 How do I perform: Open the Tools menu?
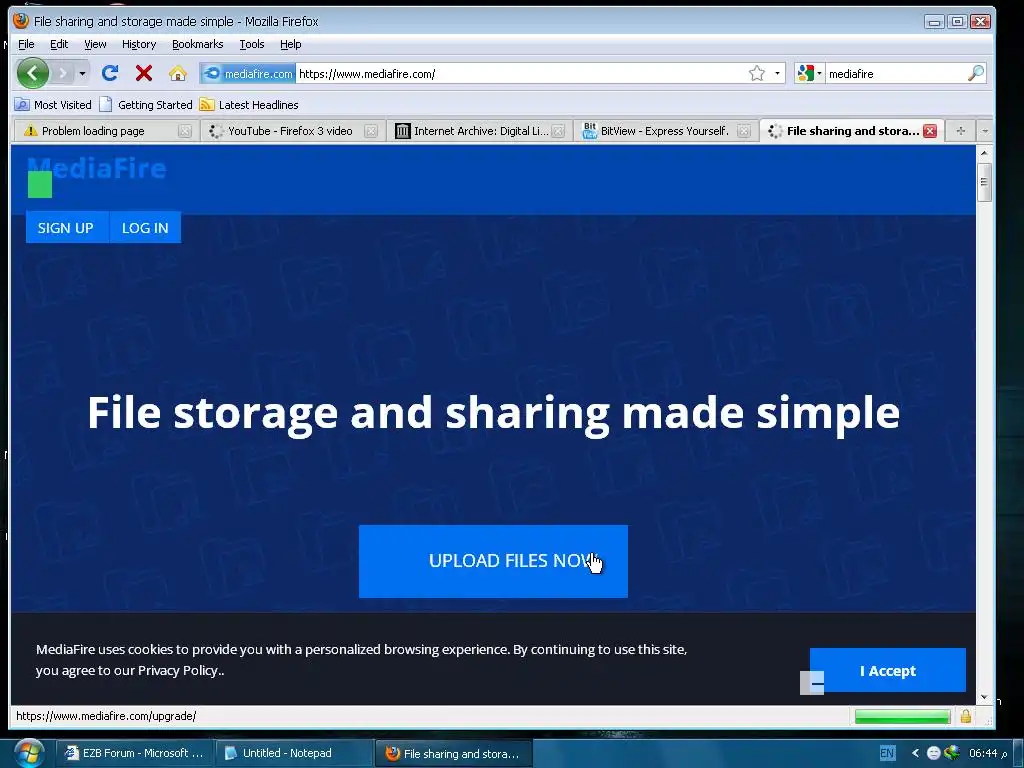[251, 44]
